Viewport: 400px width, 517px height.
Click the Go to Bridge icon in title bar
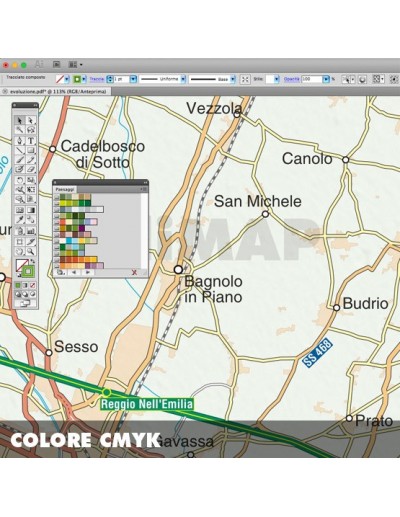[x=57, y=64]
